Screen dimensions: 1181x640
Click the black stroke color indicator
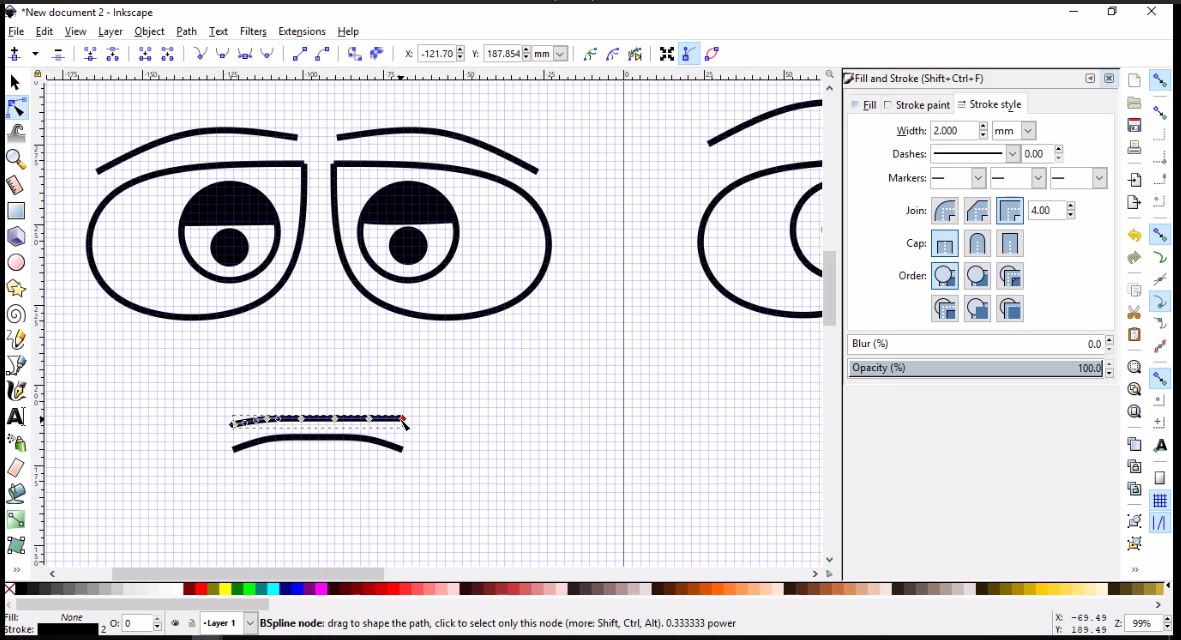68,629
